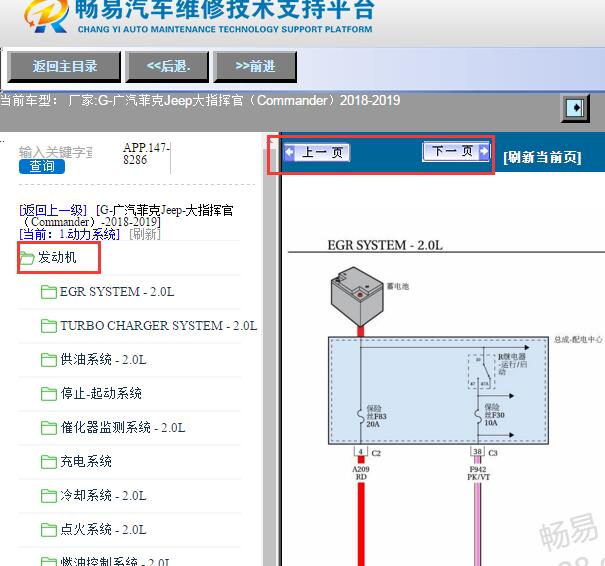Click the keyword search input field
Screen dimensions: 605x566
tap(56, 152)
